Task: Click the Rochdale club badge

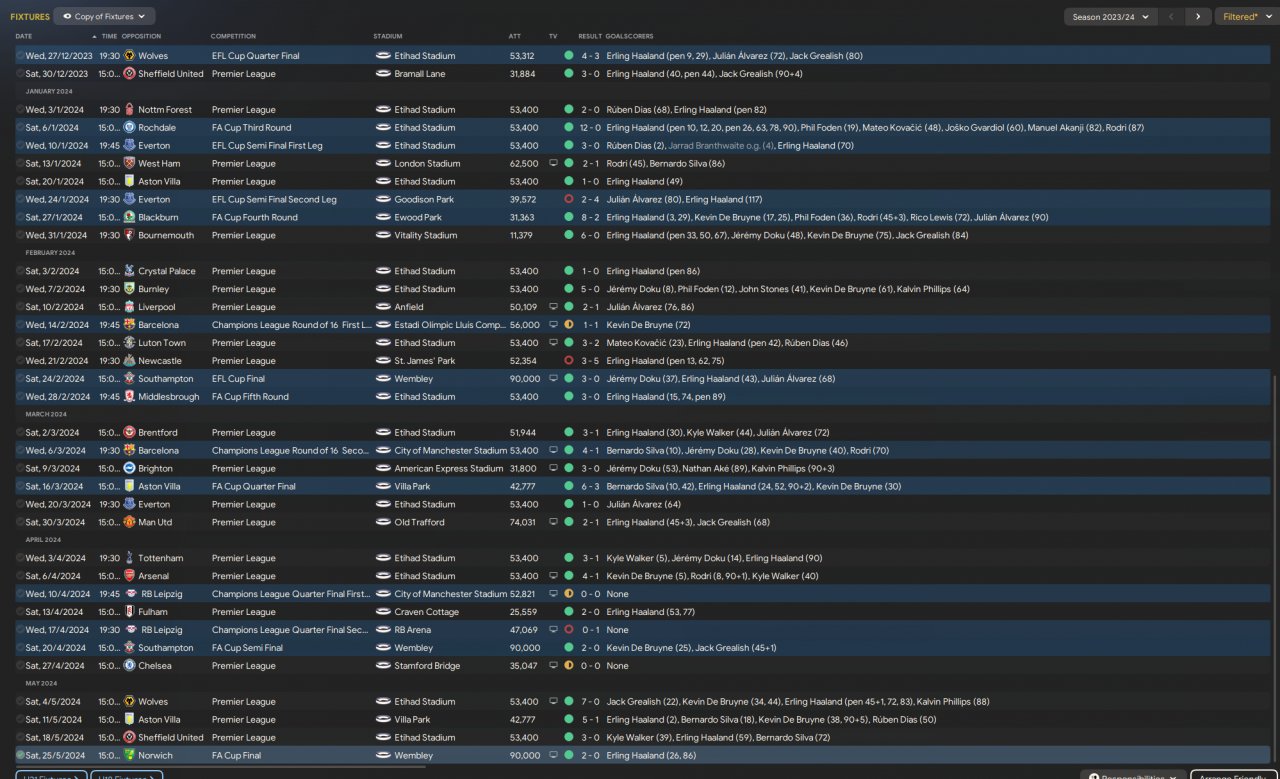Action: coord(129,128)
